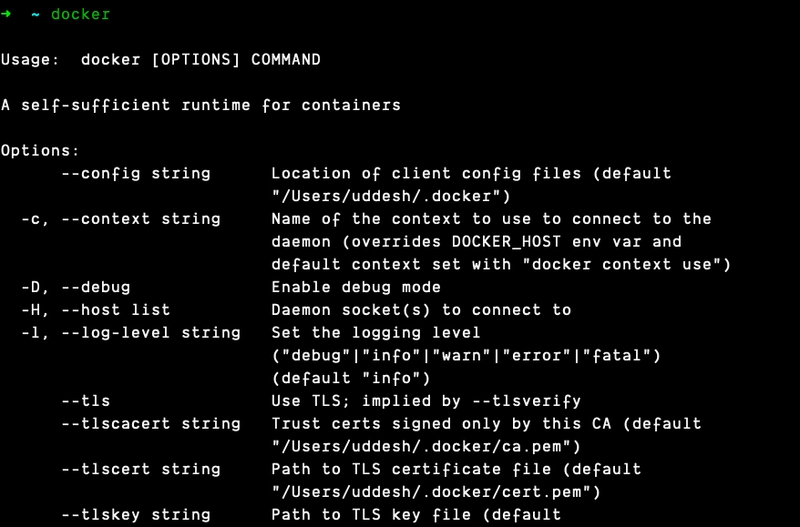Click the /Users/uddesh/.docker default path
800x527 pixels.
pos(391,196)
